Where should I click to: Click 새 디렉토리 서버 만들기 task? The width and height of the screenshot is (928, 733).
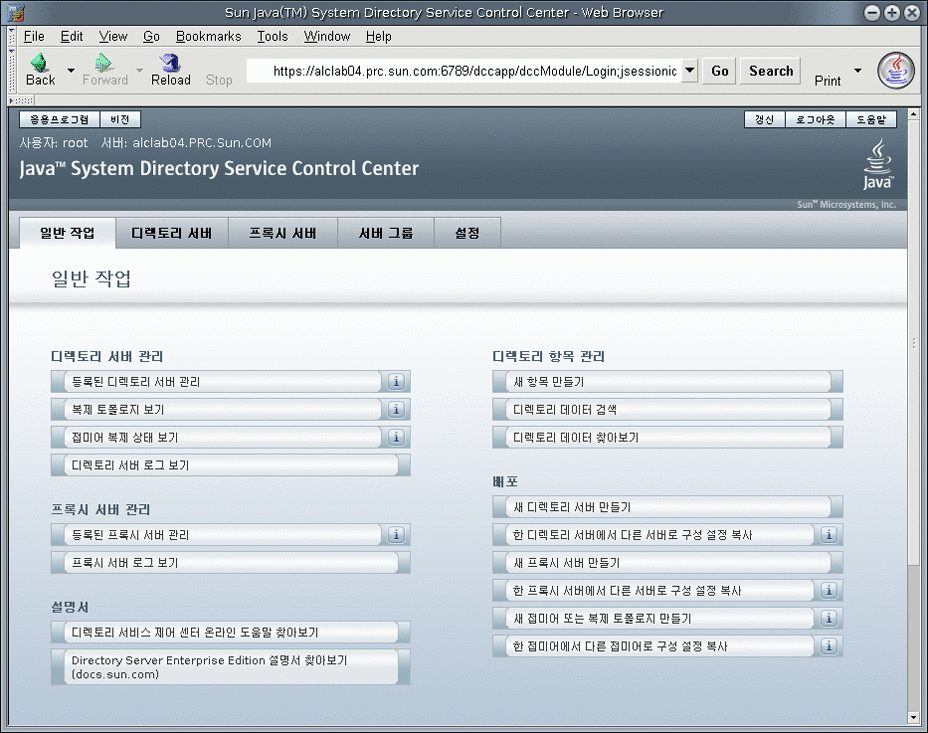[668, 507]
